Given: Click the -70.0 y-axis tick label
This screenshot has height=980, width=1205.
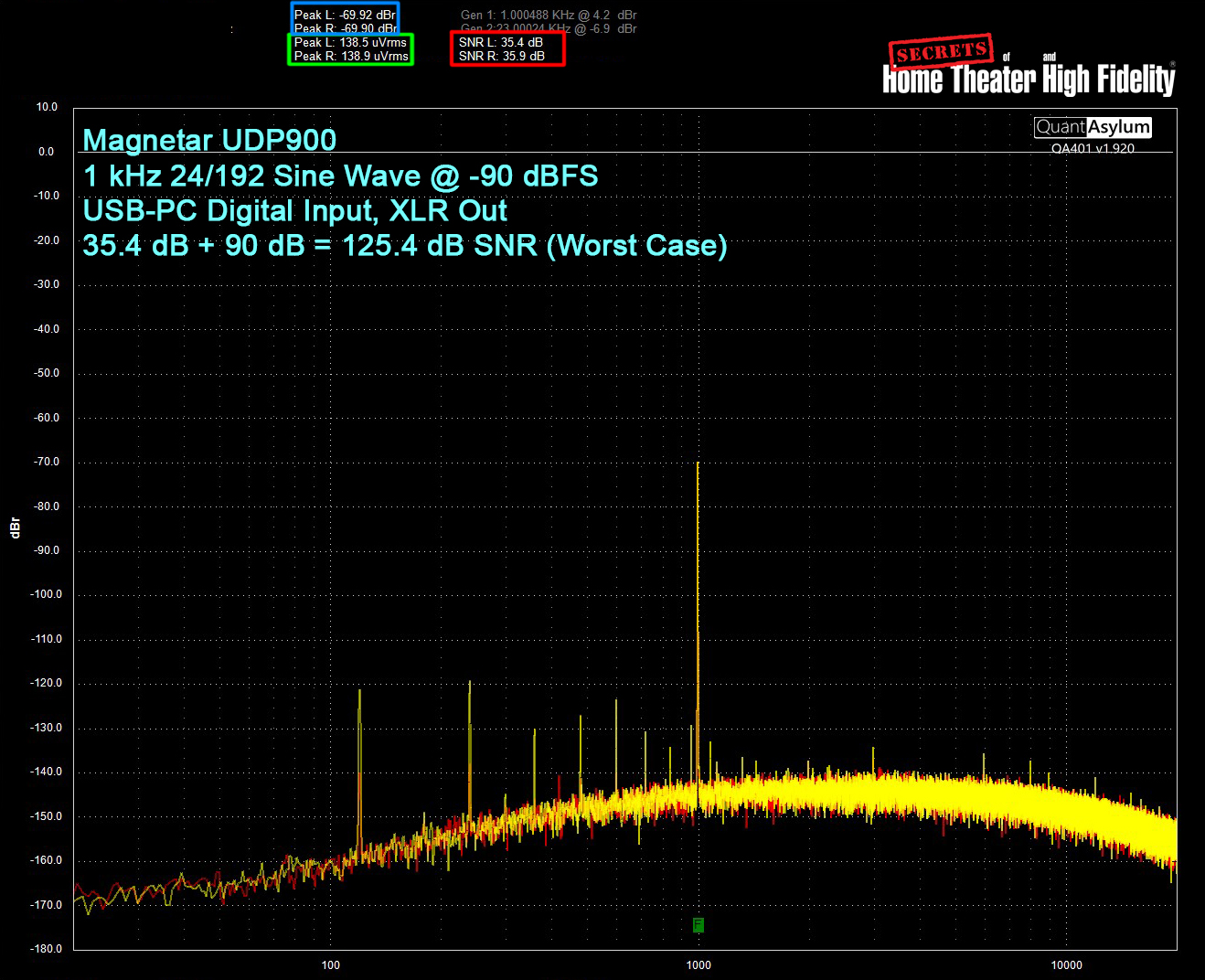Looking at the screenshot, I should (47, 462).
